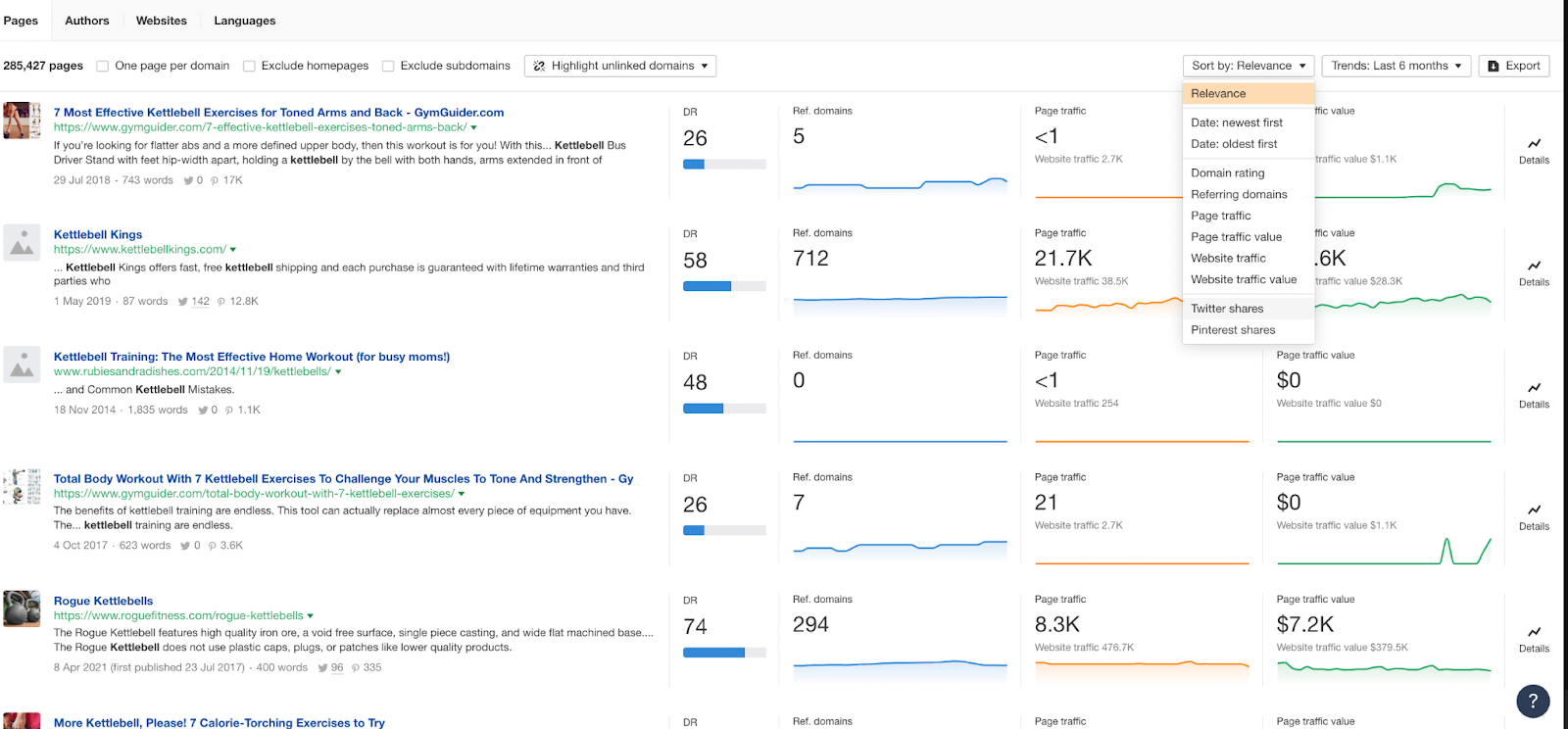The image size is (1568, 729).
Task: Click 96 Twitter shares count link
Action: click(x=337, y=668)
